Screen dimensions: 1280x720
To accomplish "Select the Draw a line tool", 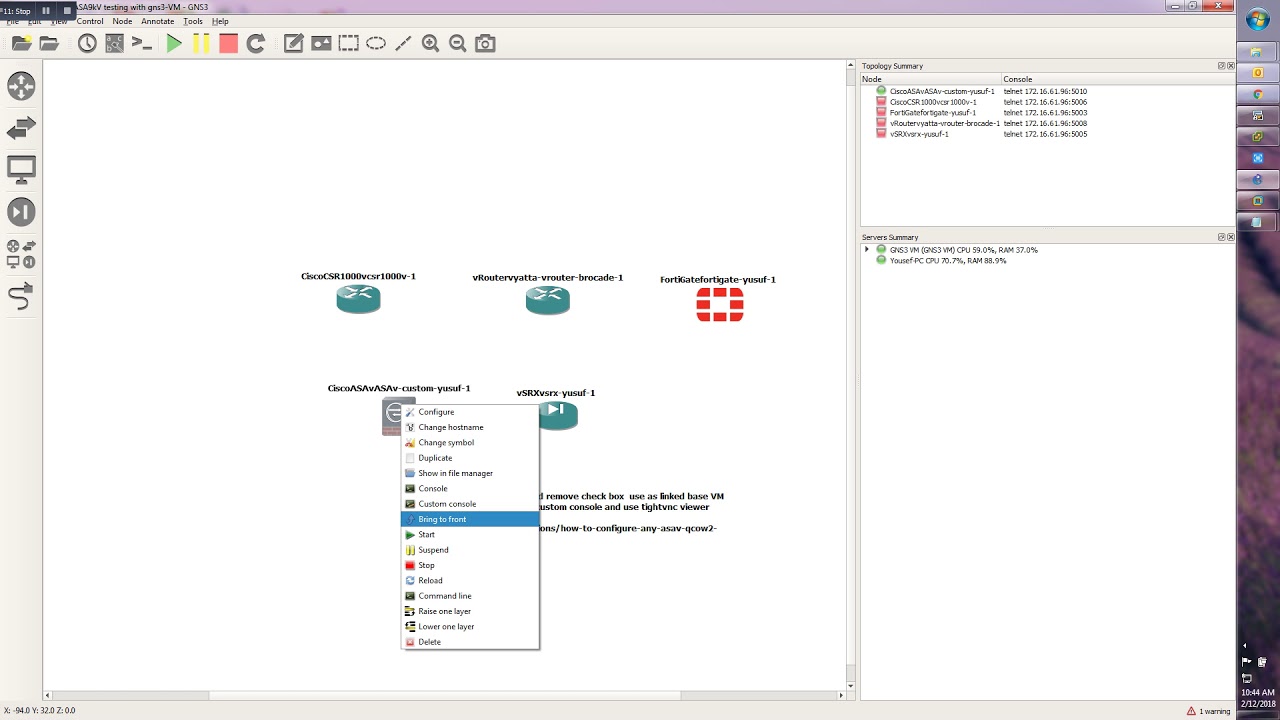I will coord(403,43).
